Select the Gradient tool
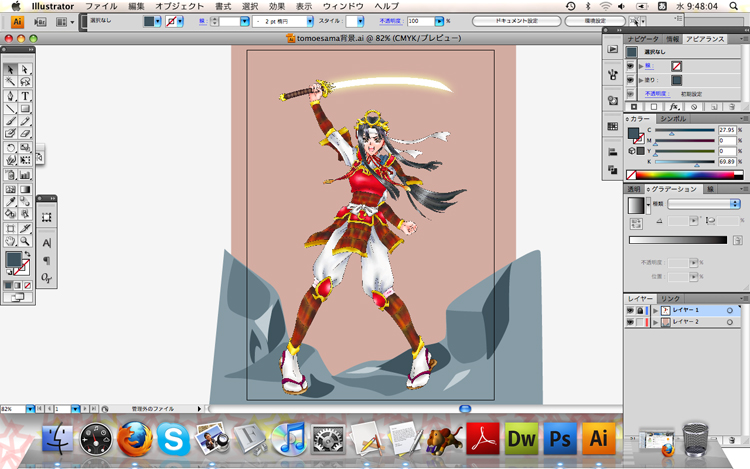This screenshot has width=750, height=469. (x=25, y=189)
